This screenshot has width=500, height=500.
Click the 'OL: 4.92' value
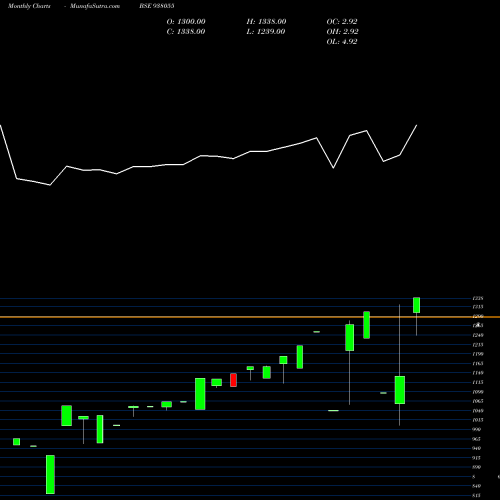click(342, 42)
